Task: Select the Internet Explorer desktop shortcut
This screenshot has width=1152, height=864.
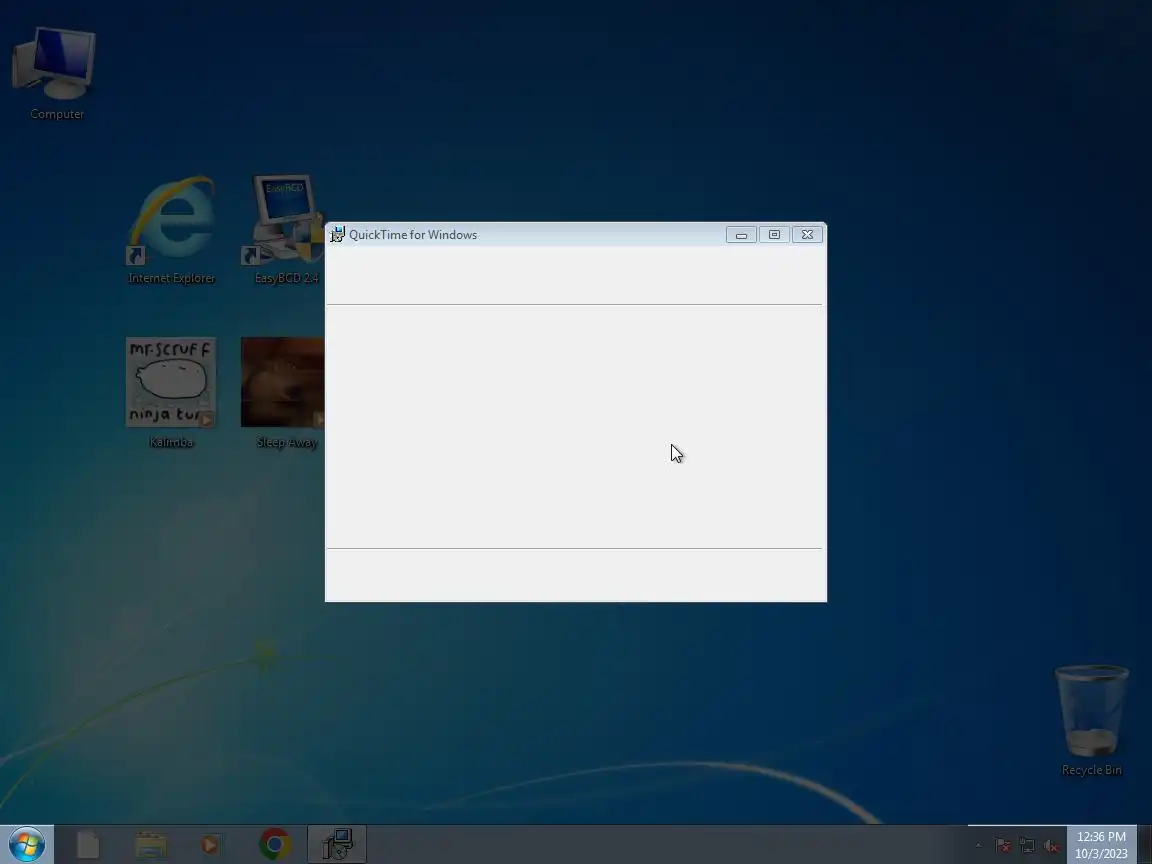Action: [x=172, y=229]
